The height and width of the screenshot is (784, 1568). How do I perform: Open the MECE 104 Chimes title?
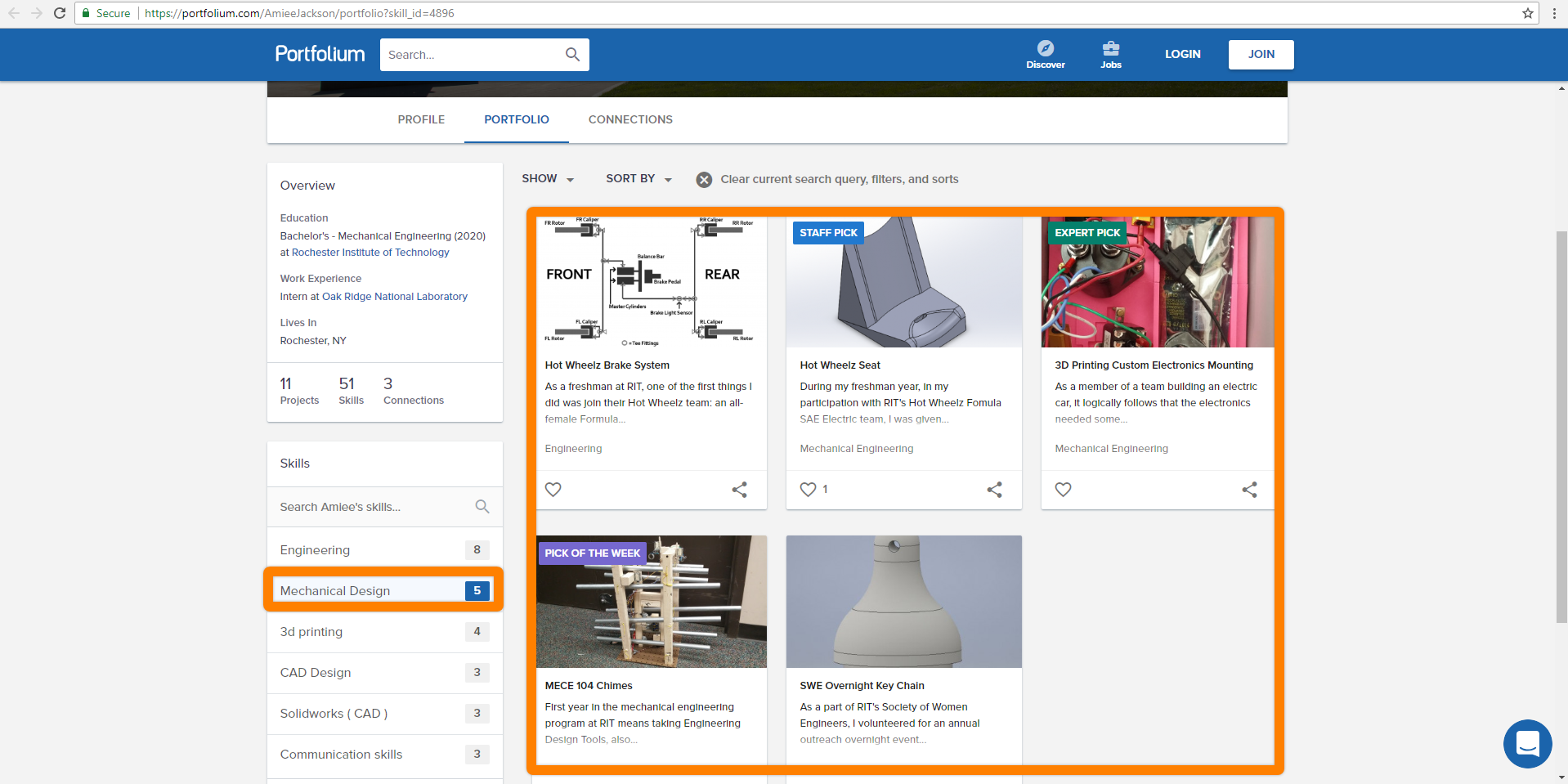(x=589, y=686)
